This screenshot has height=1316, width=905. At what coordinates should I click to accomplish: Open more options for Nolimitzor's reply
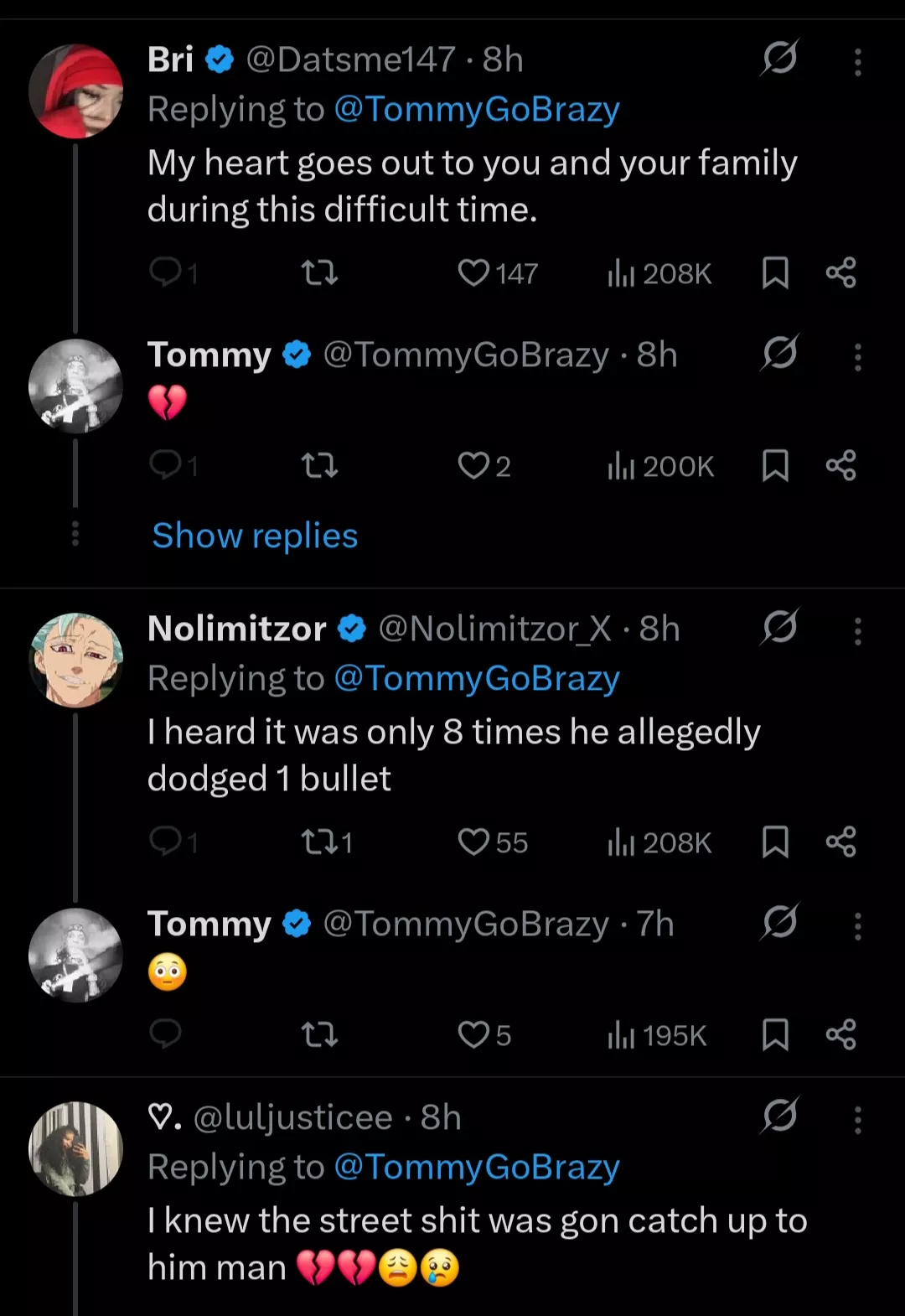(857, 630)
